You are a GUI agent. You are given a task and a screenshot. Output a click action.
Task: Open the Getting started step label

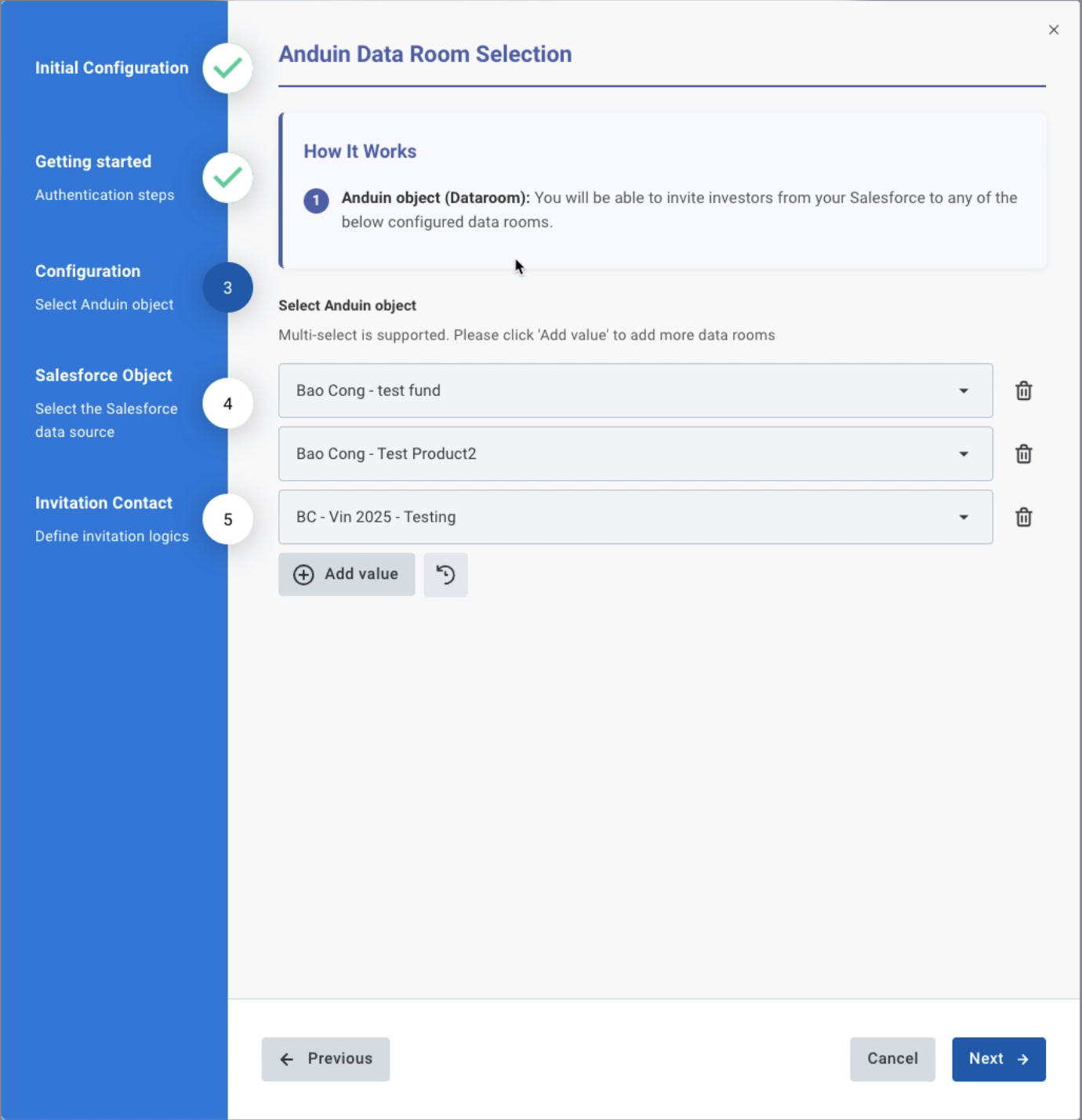pos(93,162)
